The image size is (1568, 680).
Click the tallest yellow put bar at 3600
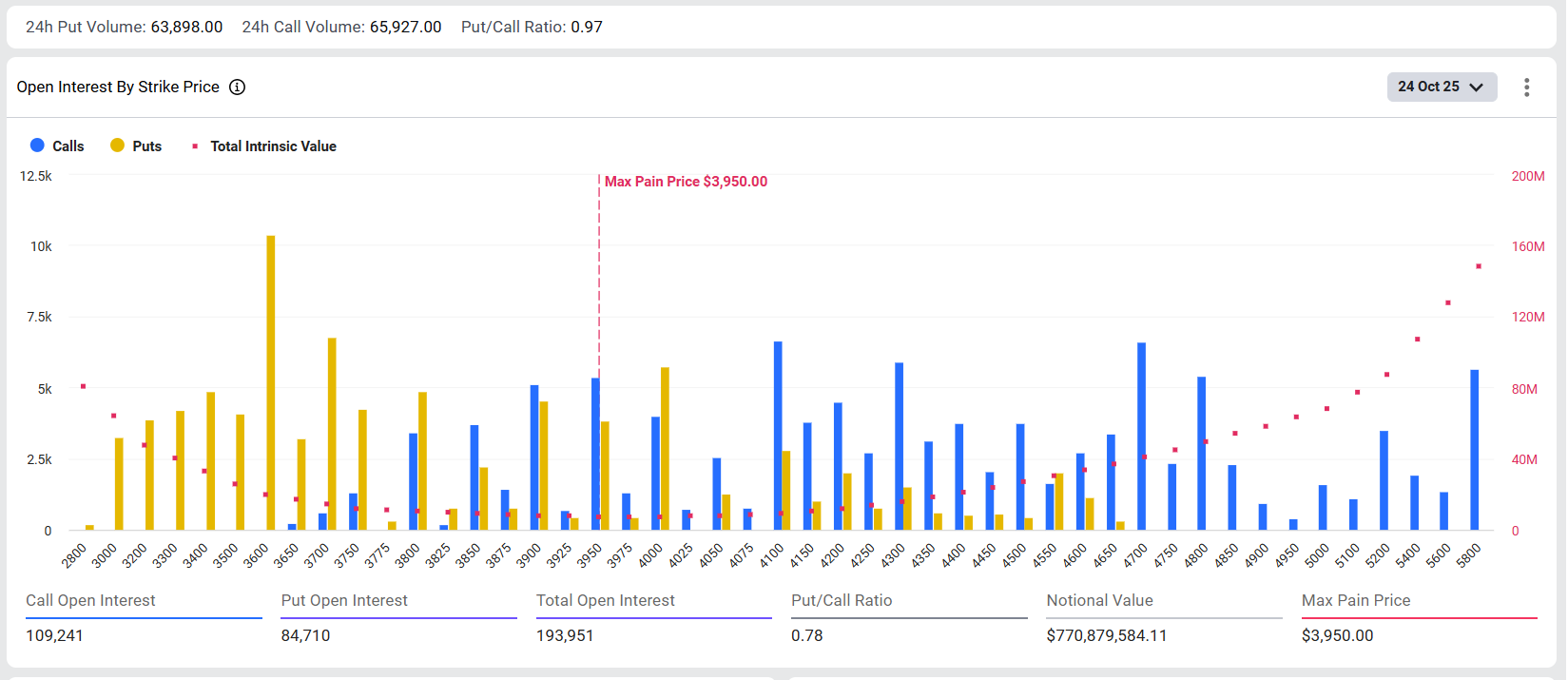click(x=271, y=380)
